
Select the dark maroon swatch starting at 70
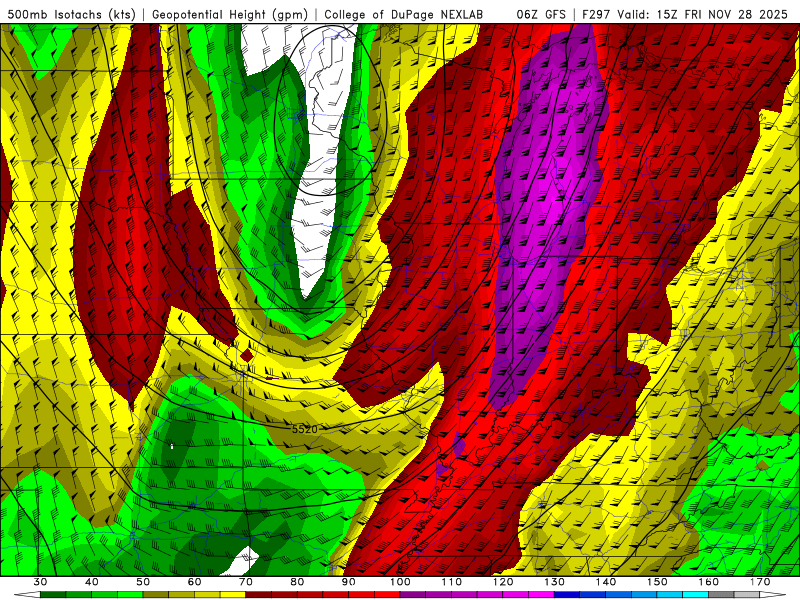click(258, 594)
